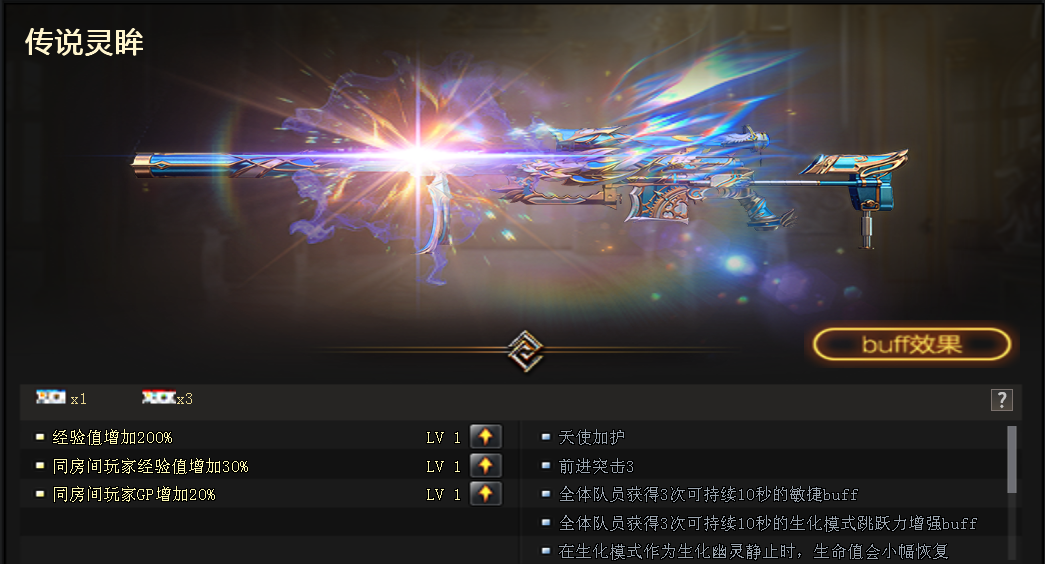Click the buff list scrollbar thumb
This screenshot has height=564, width=1045.
click(x=1012, y=459)
